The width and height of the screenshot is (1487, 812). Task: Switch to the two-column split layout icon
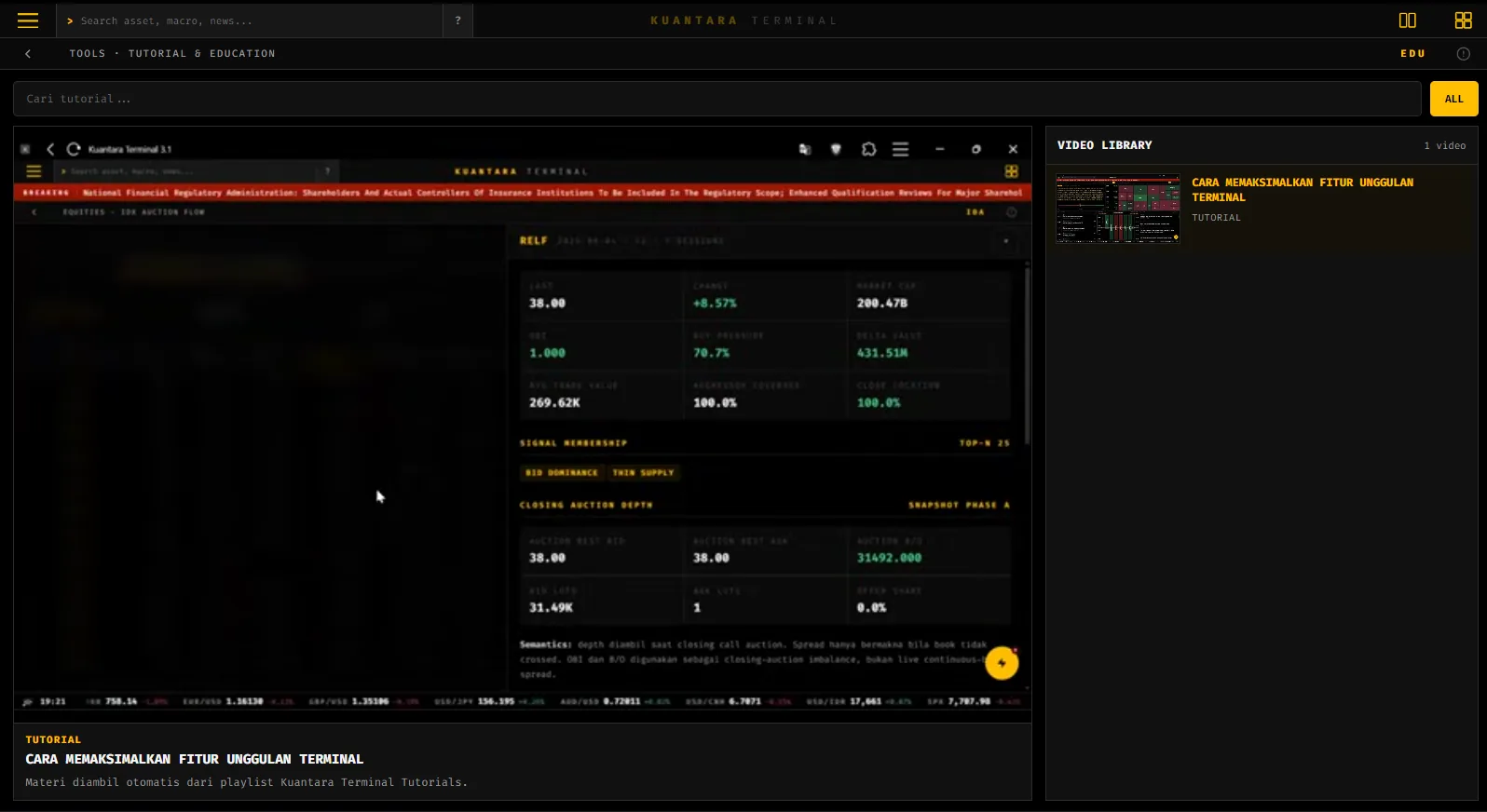pyautogui.click(x=1407, y=20)
